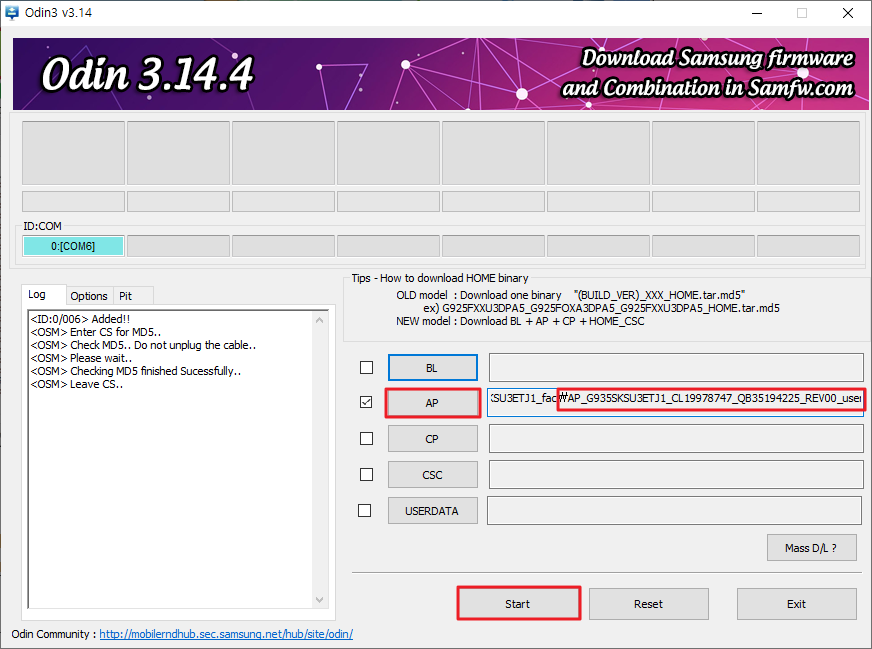Click the CSC file path field
The image size is (872, 649).
[x=676, y=474]
